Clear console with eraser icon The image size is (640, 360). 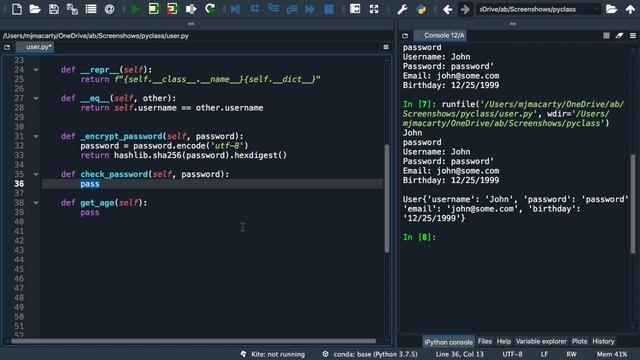[619, 36]
